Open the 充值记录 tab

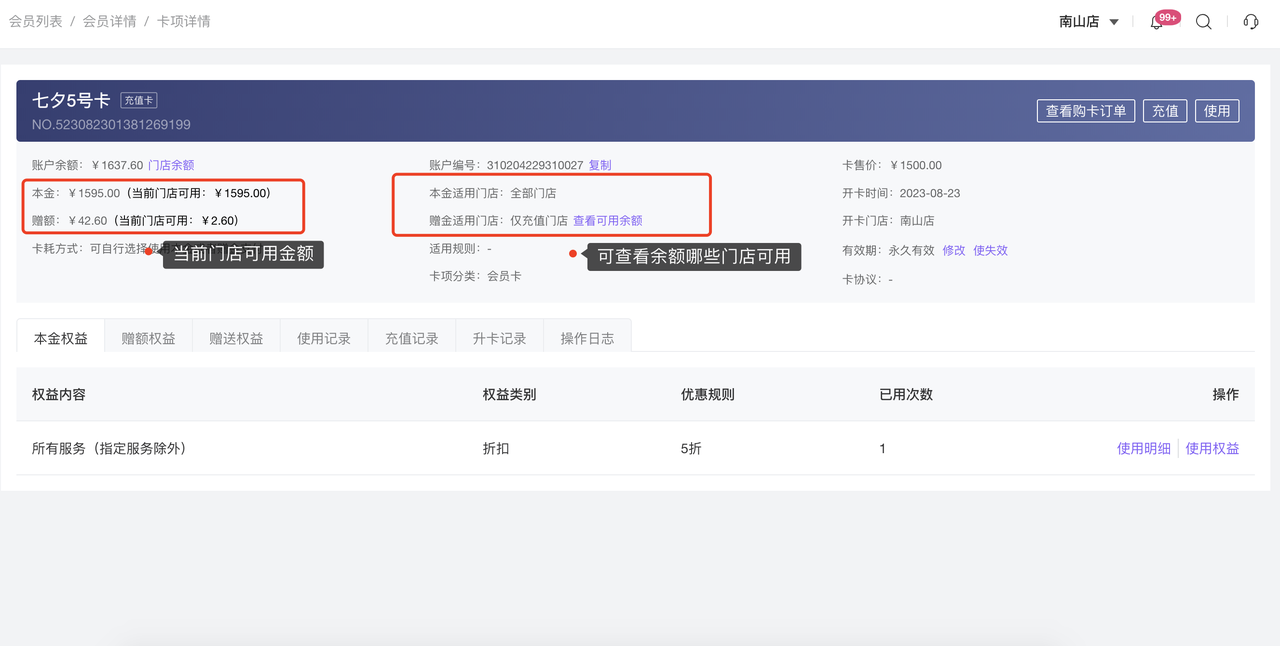pyautogui.click(x=412, y=338)
